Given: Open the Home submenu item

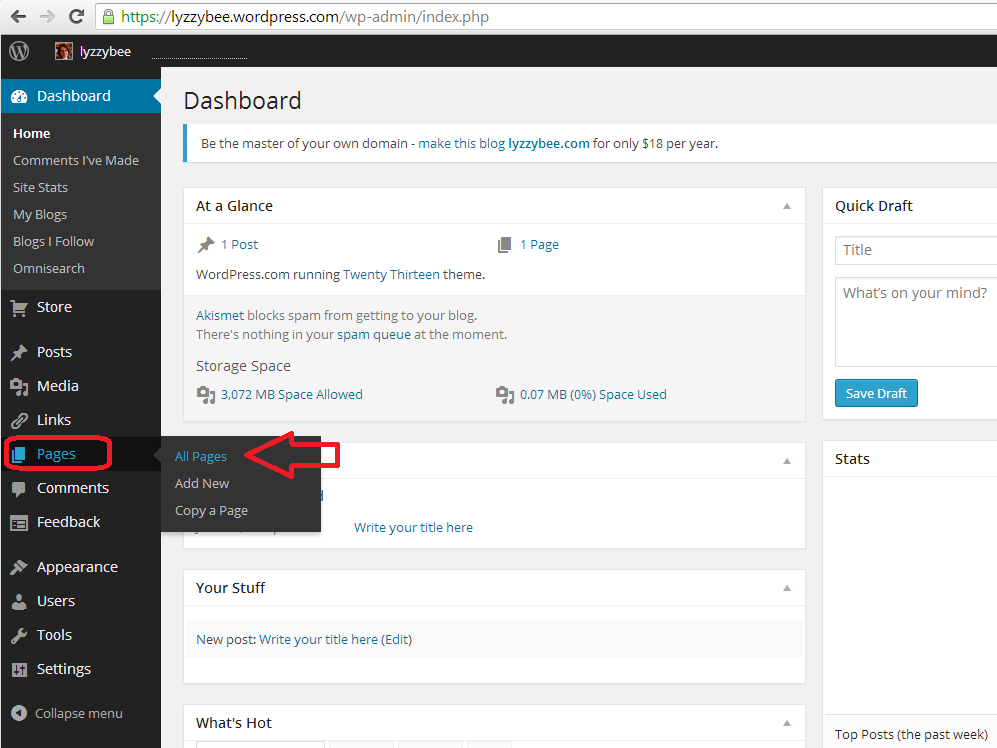Looking at the screenshot, I should [x=32, y=134].
